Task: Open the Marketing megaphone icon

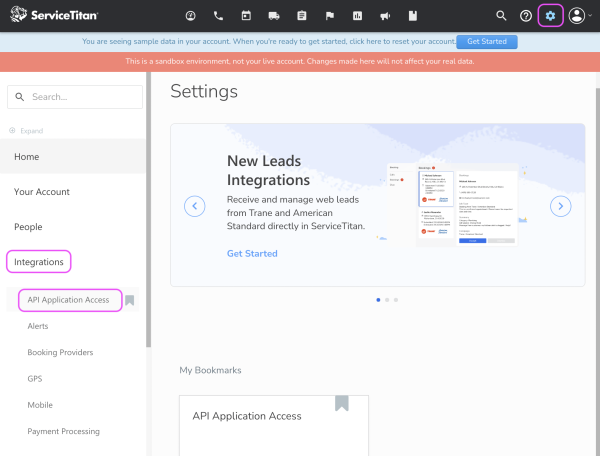Action: click(x=385, y=16)
